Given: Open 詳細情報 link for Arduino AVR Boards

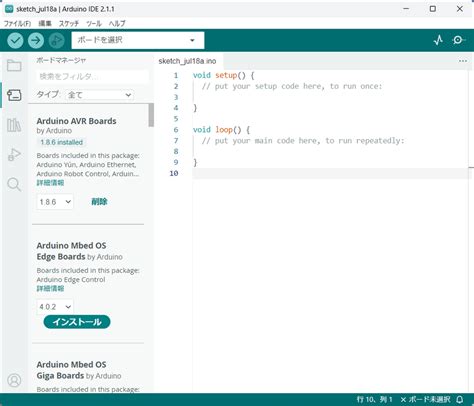Looking at the screenshot, I should click(x=50, y=183).
